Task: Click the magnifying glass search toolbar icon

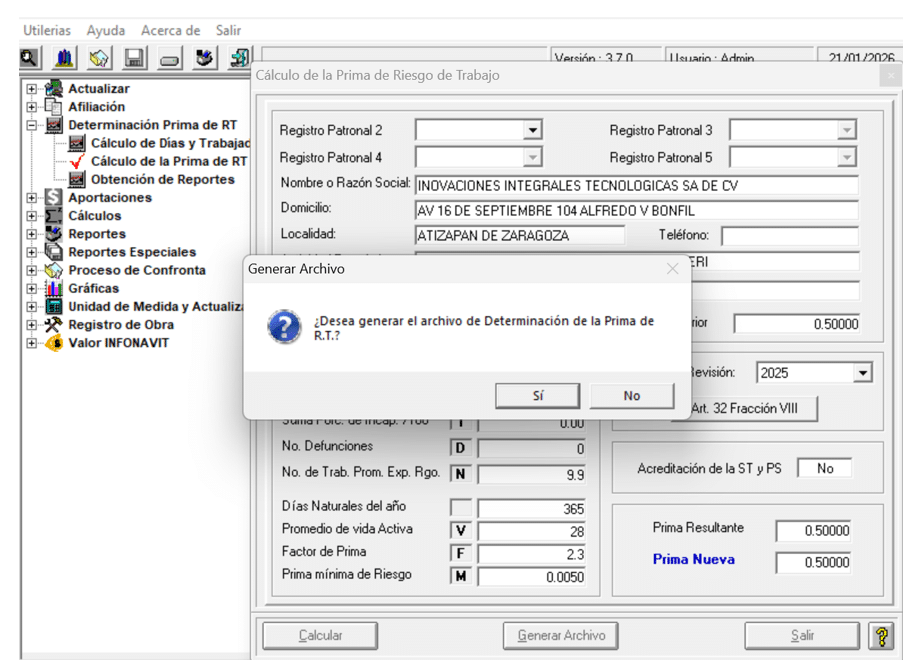Action: [x=30, y=59]
